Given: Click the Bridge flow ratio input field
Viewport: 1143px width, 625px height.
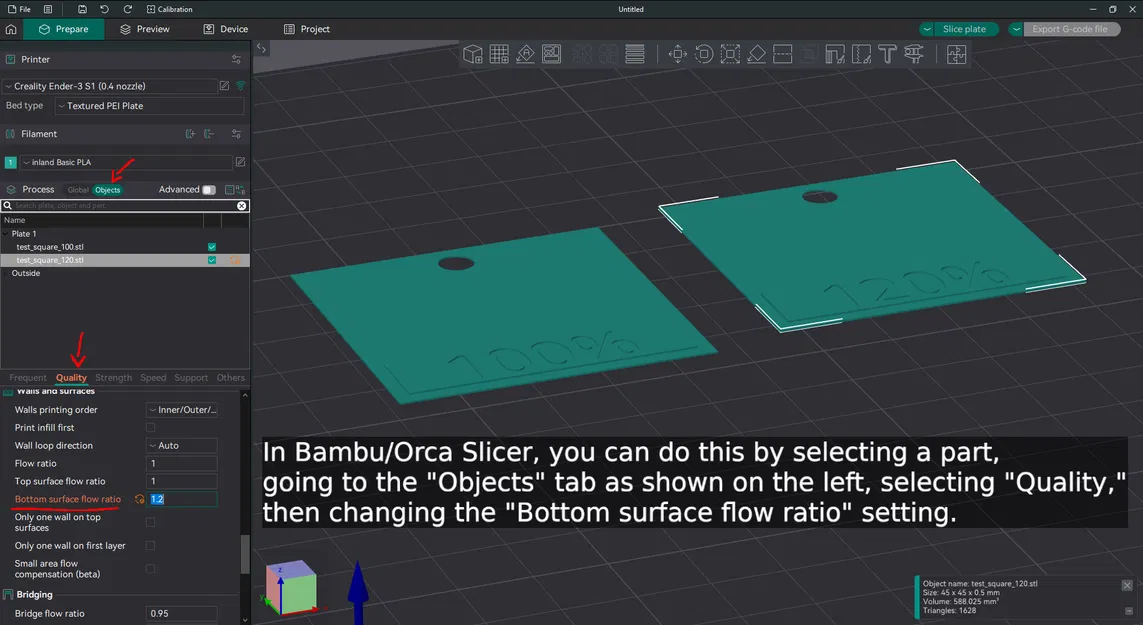Looking at the screenshot, I should (x=182, y=614).
